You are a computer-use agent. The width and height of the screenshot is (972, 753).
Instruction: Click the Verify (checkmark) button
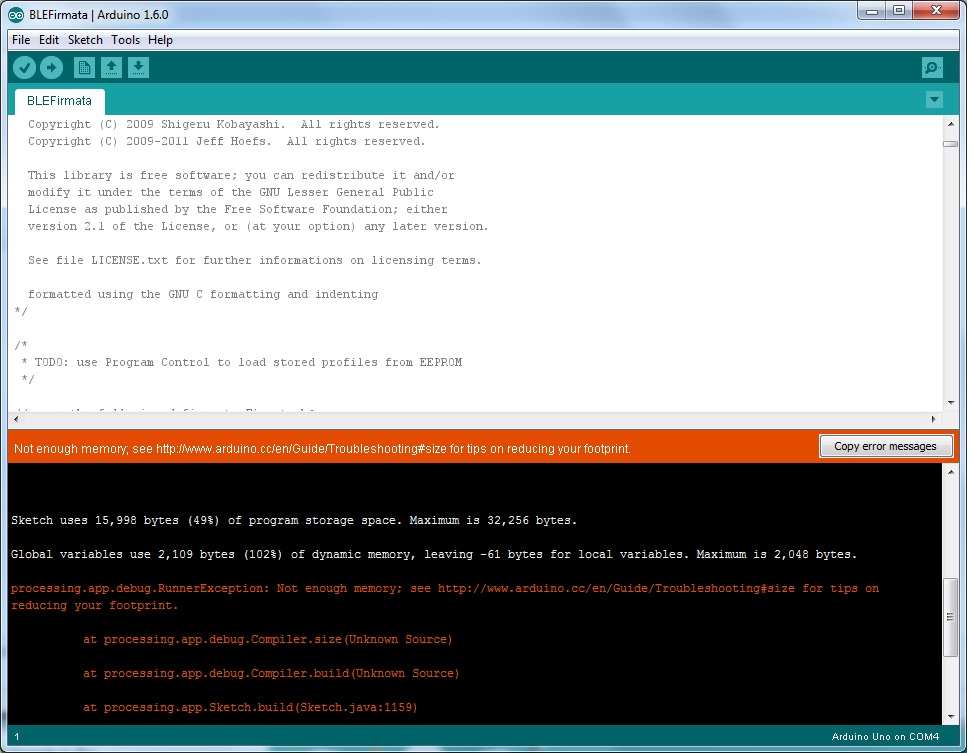24,67
